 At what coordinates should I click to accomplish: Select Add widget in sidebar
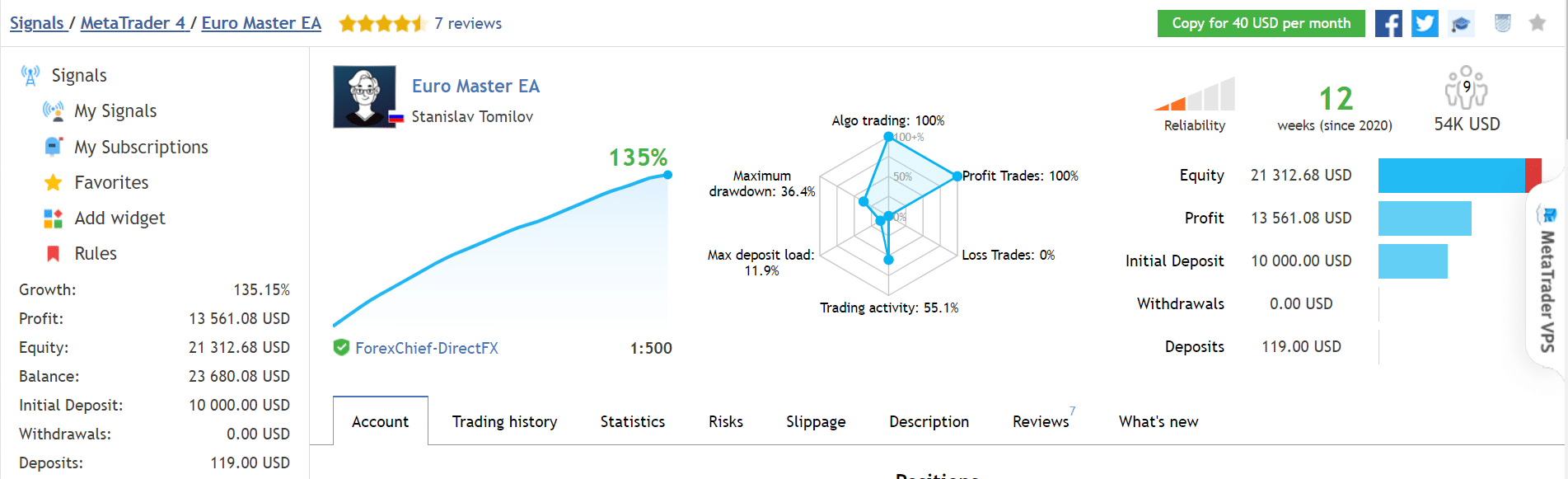(x=119, y=218)
